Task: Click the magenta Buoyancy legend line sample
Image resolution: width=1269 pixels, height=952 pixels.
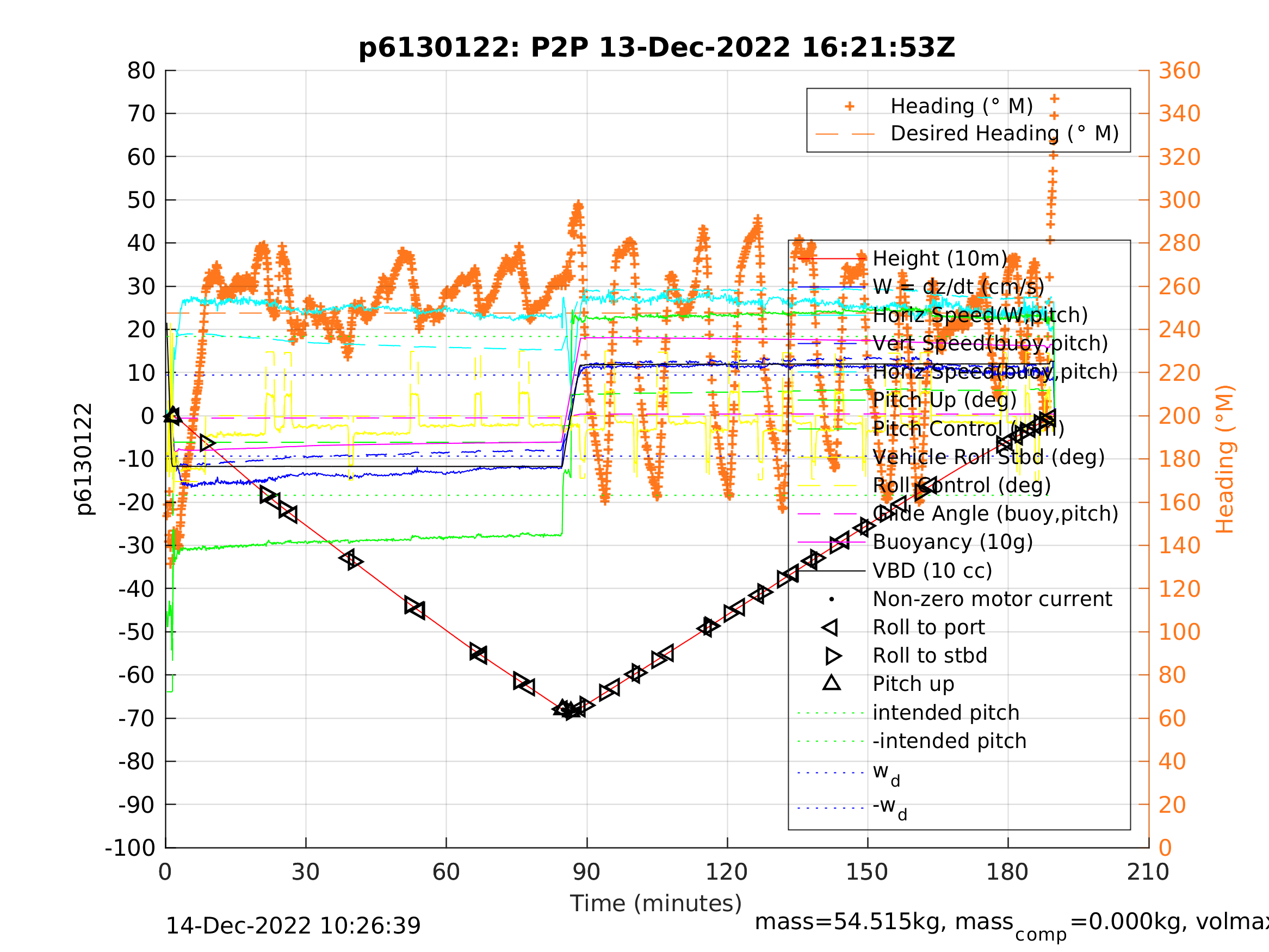Action: pos(831,542)
